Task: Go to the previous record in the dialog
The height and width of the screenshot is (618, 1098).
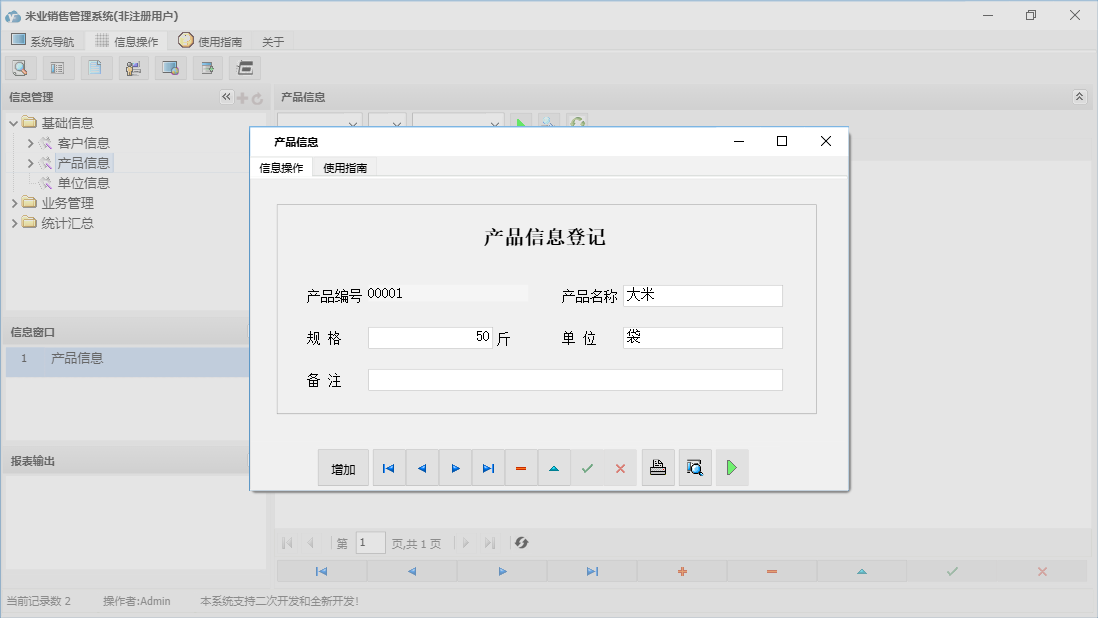Action: pos(422,467)
